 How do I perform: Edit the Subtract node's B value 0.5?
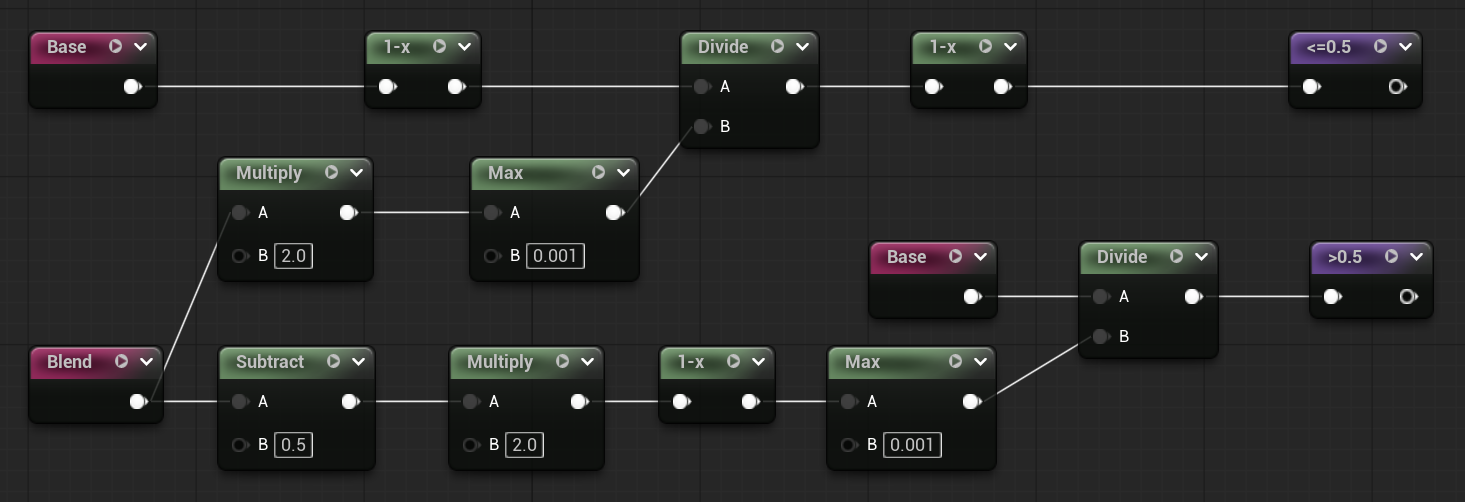tap(293, 445)
